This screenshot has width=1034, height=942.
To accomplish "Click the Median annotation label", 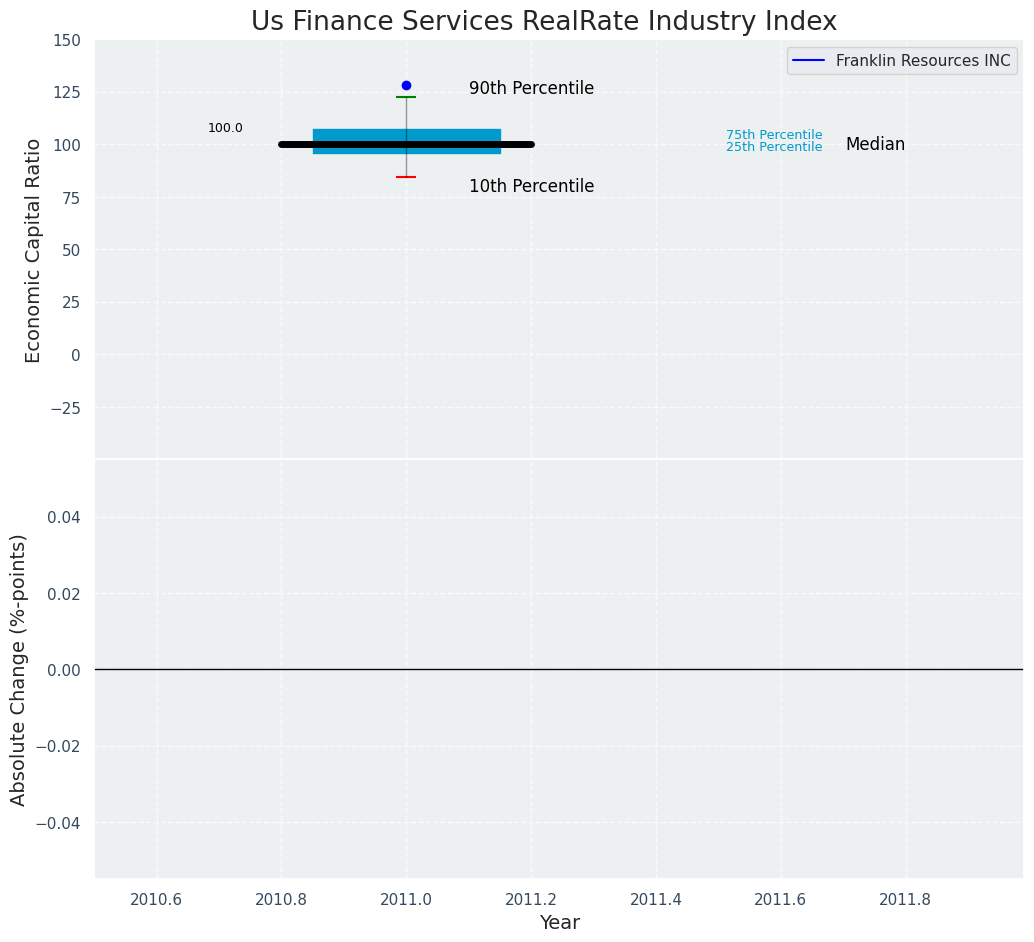I will point(875,145).
